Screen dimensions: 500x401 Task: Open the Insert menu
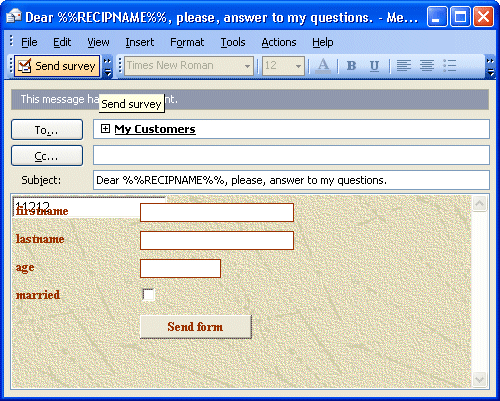(x=140, y=42)
